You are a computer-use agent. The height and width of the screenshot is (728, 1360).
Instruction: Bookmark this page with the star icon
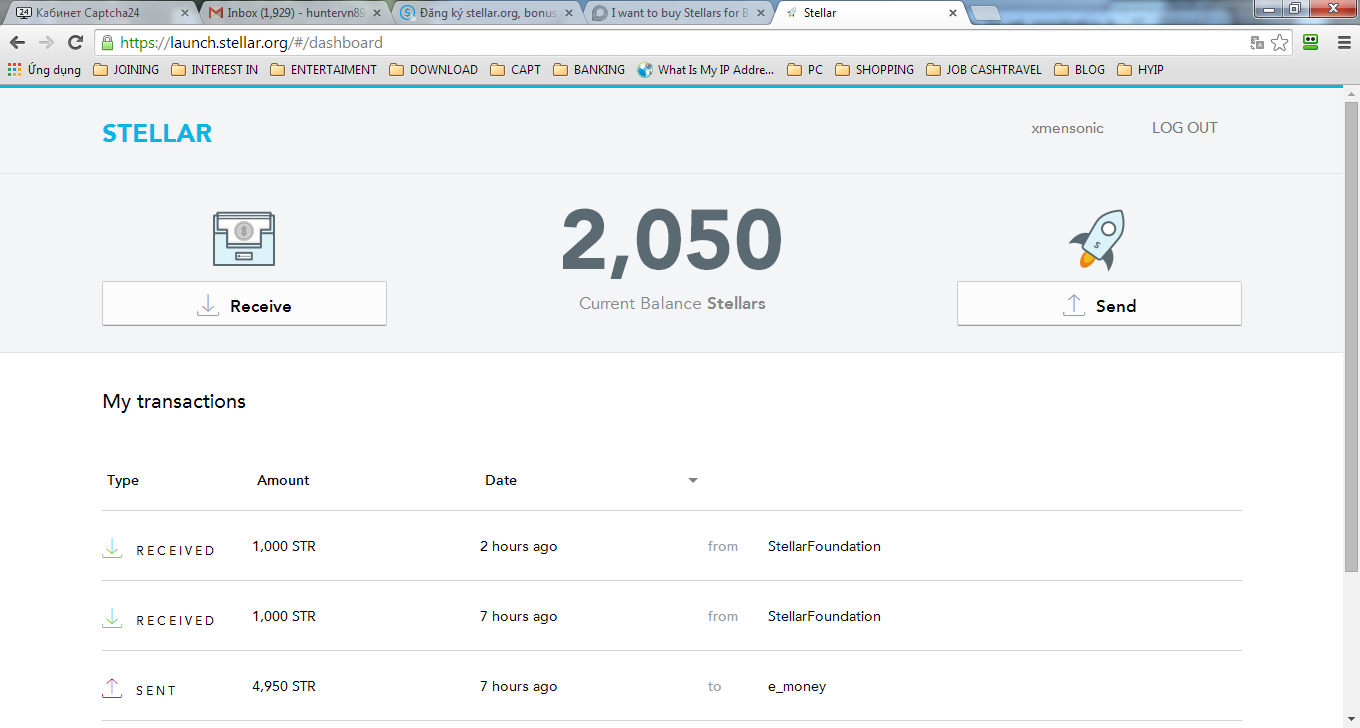1279,43
